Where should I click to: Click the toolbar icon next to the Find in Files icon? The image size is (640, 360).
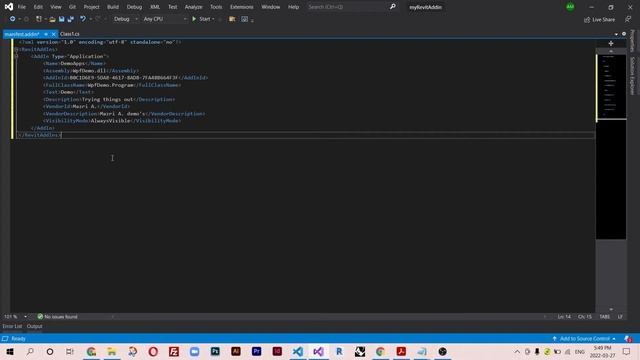(244, 19)
